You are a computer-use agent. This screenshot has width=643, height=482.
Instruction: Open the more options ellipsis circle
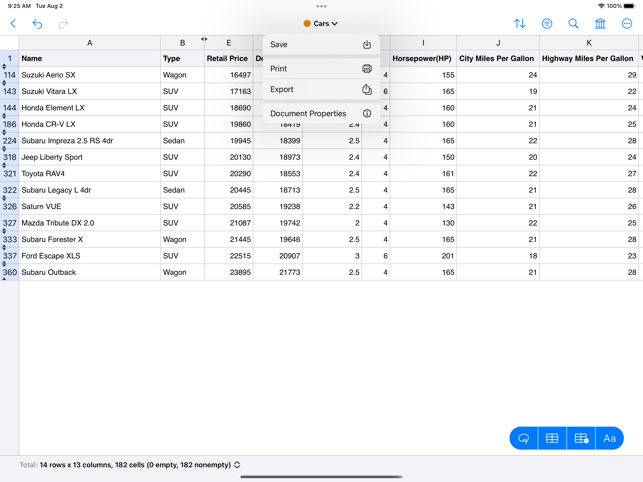click(x=627, y=23)
